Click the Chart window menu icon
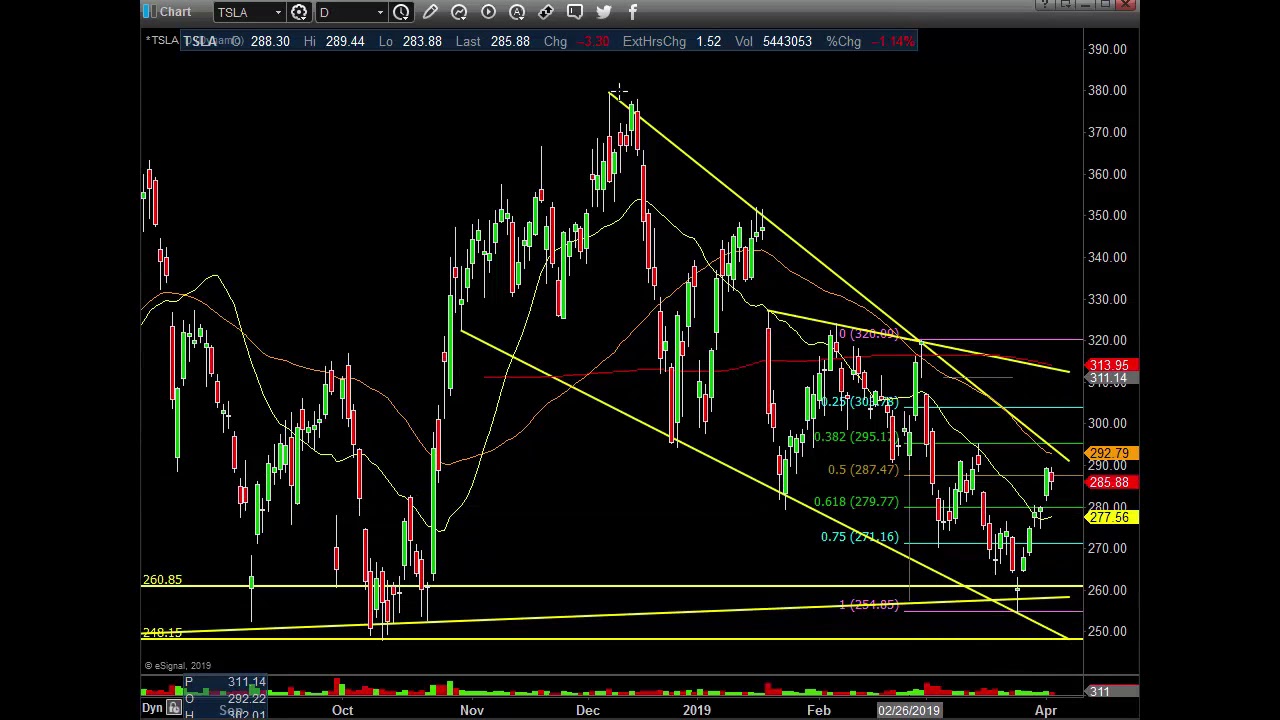Image resolution: width=1280 pixels, height=720 pixels. click(148, 12)
